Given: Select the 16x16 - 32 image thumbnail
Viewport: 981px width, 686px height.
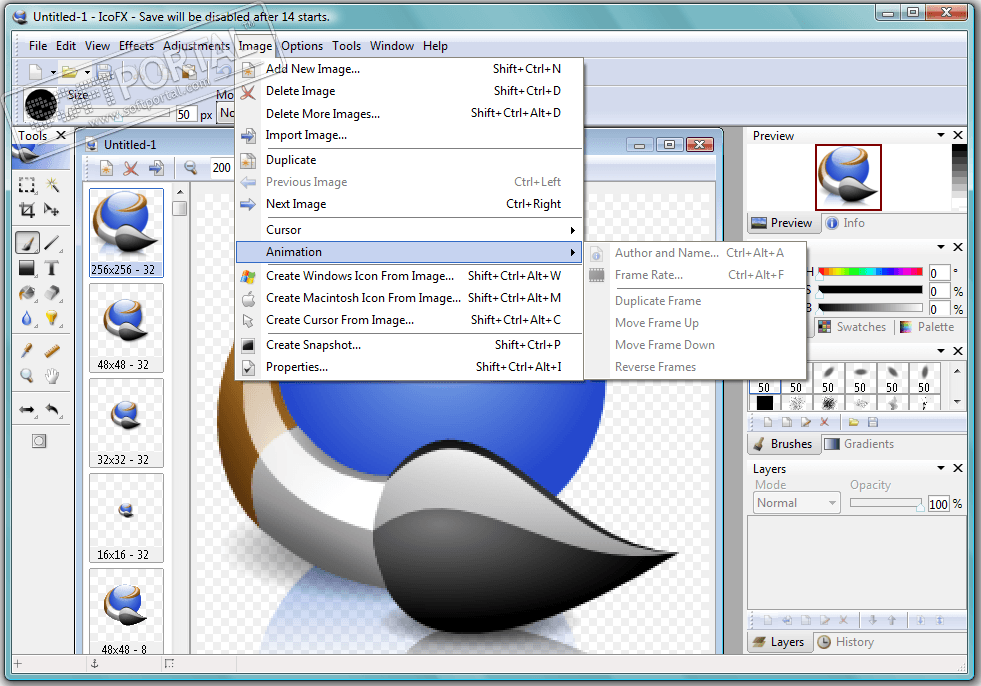Looking at the screenshot, I should point(126,518).
